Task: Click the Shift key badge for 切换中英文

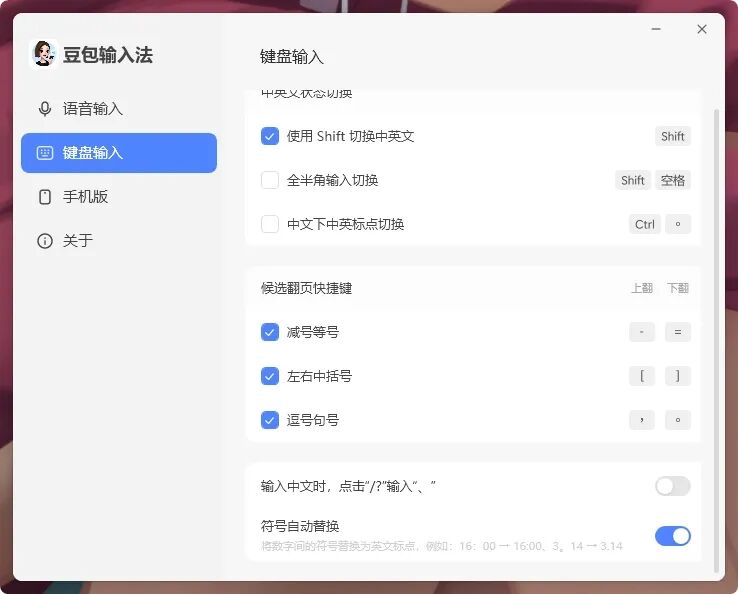Action: coord(673,136)
